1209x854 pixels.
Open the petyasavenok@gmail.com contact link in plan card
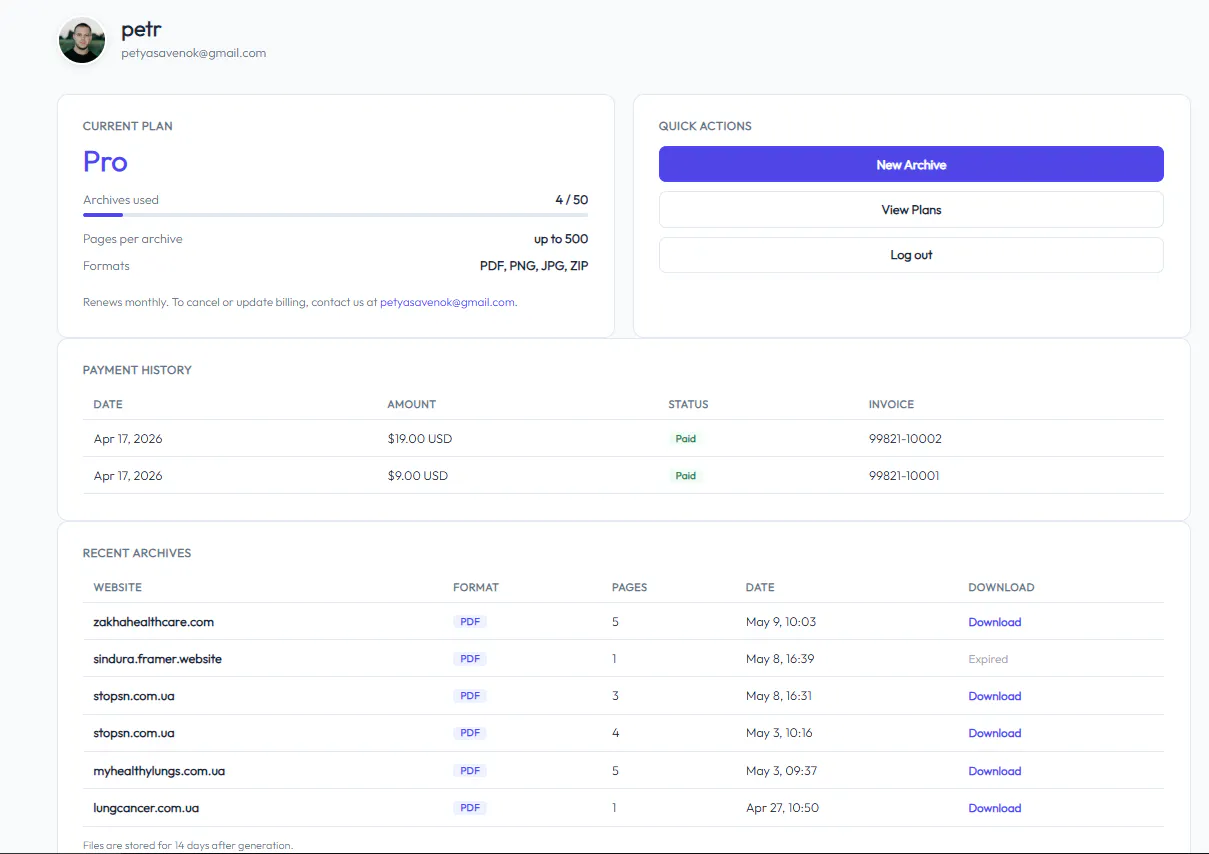(x=447, y=302)
